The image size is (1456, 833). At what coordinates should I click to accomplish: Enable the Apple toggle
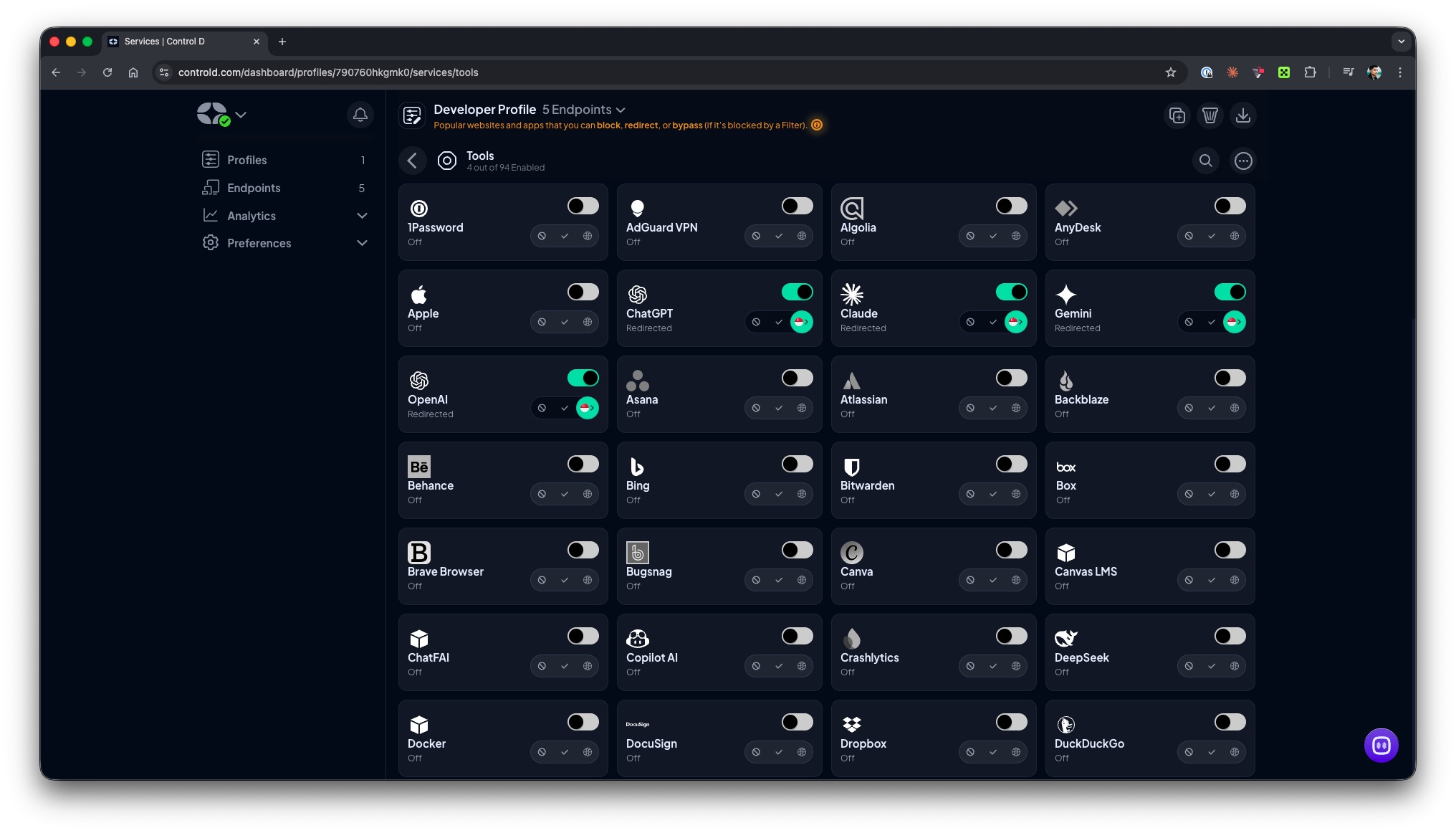tap(583, 292)
